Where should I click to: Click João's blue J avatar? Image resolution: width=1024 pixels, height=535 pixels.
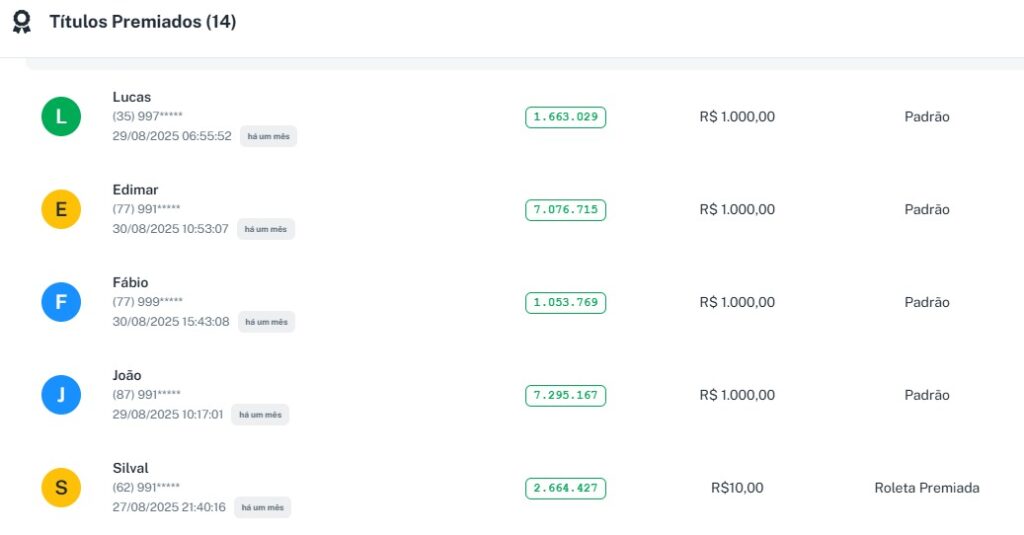coord(61,395)
